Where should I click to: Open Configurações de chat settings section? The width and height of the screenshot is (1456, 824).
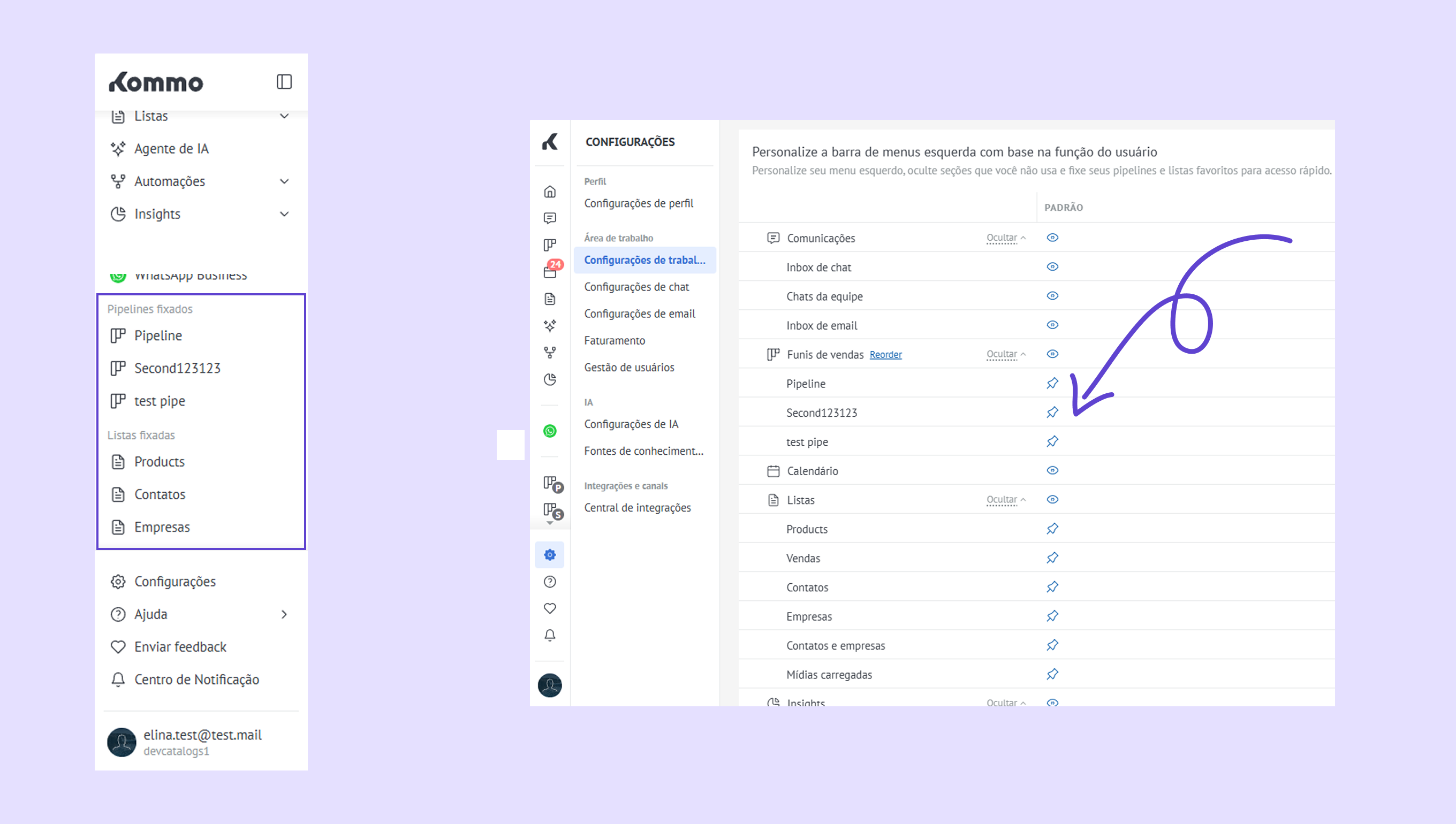(x=636, y=287)
